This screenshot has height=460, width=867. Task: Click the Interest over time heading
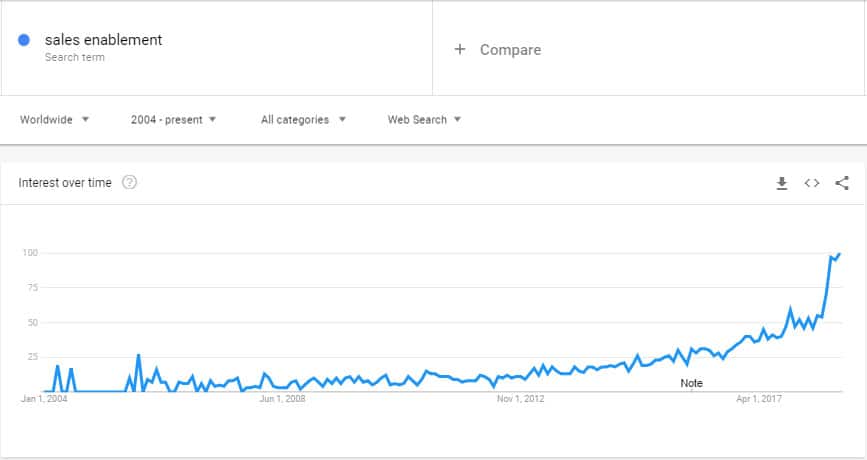coord(65,183)
